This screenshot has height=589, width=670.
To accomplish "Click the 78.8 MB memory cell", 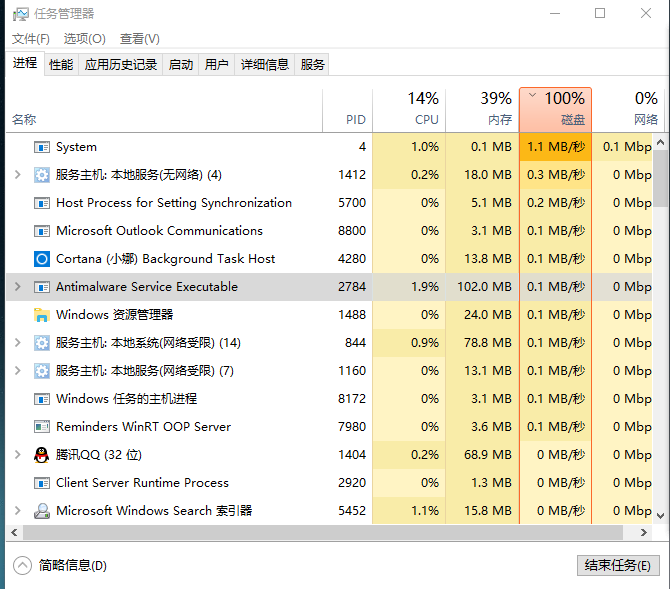I will pos(482,343).
